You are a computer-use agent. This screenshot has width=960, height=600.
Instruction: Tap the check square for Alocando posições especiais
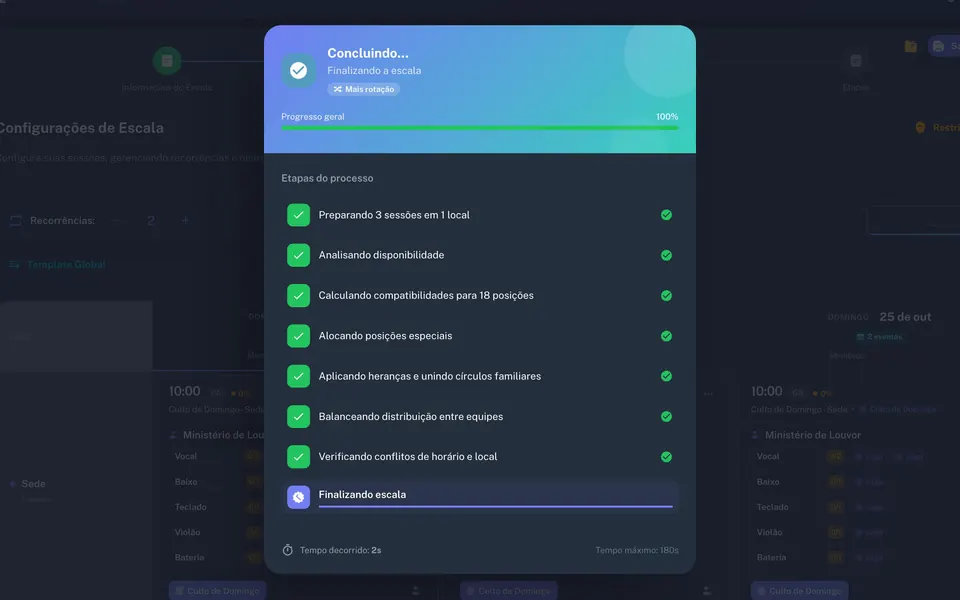298,336
